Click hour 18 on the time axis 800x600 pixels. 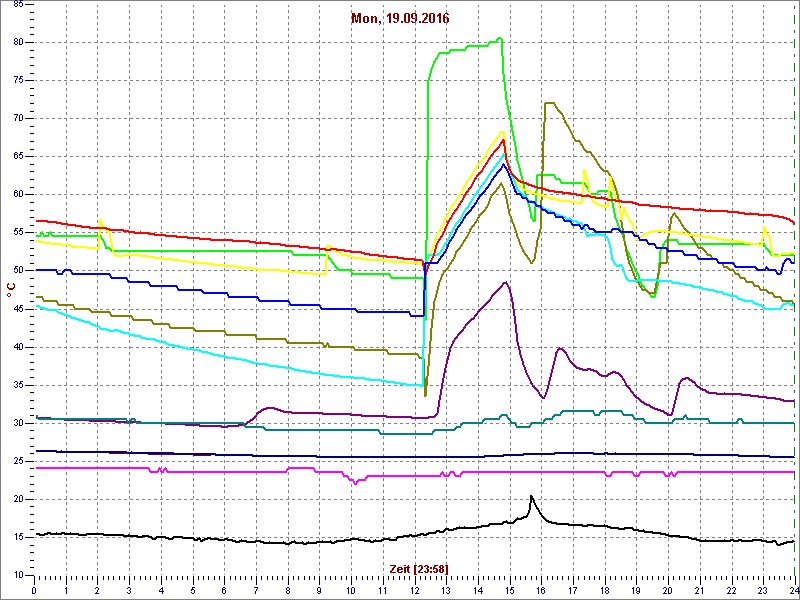pos(605,590)
